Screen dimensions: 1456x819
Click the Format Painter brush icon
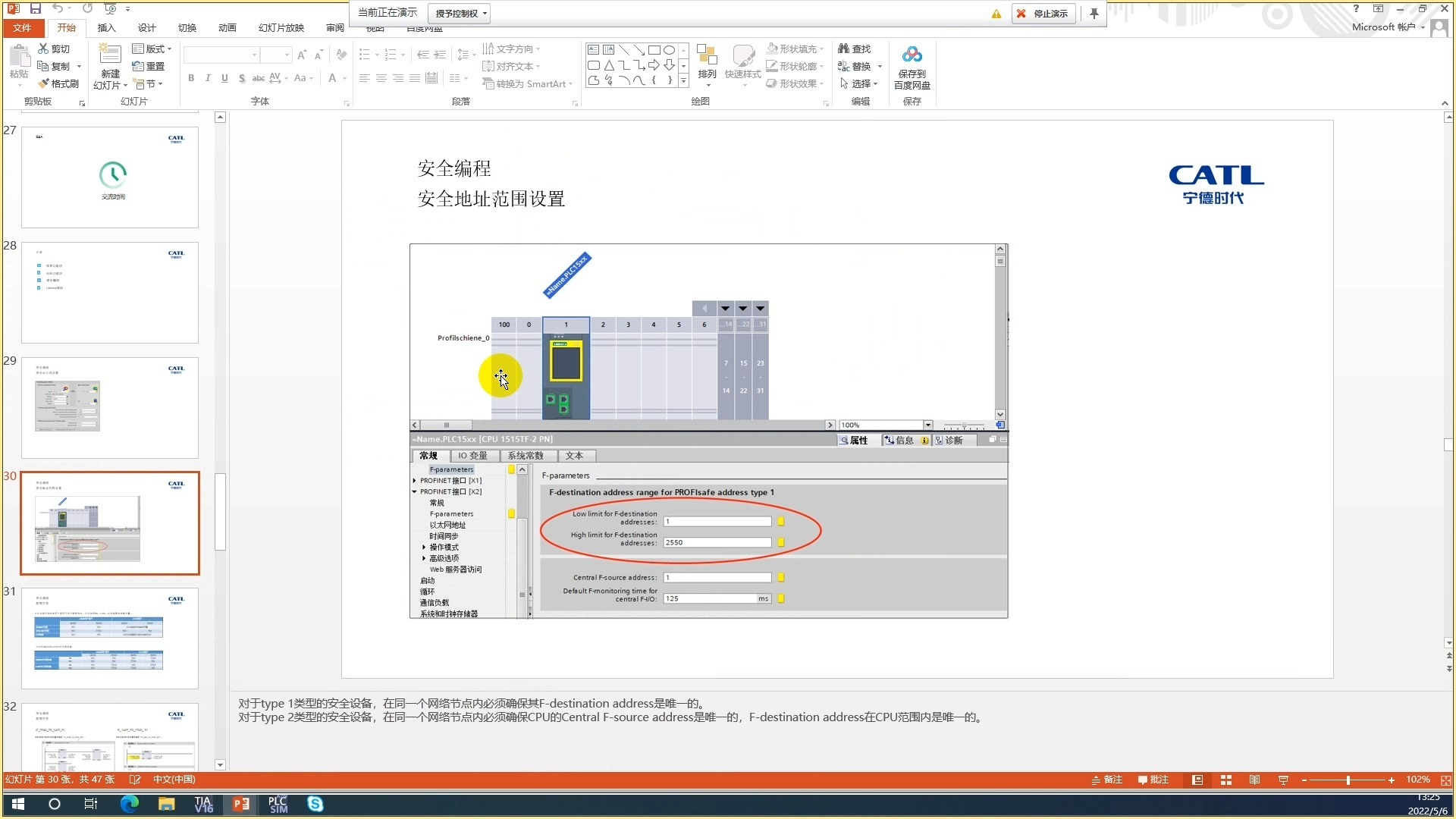tap(44, 83)
